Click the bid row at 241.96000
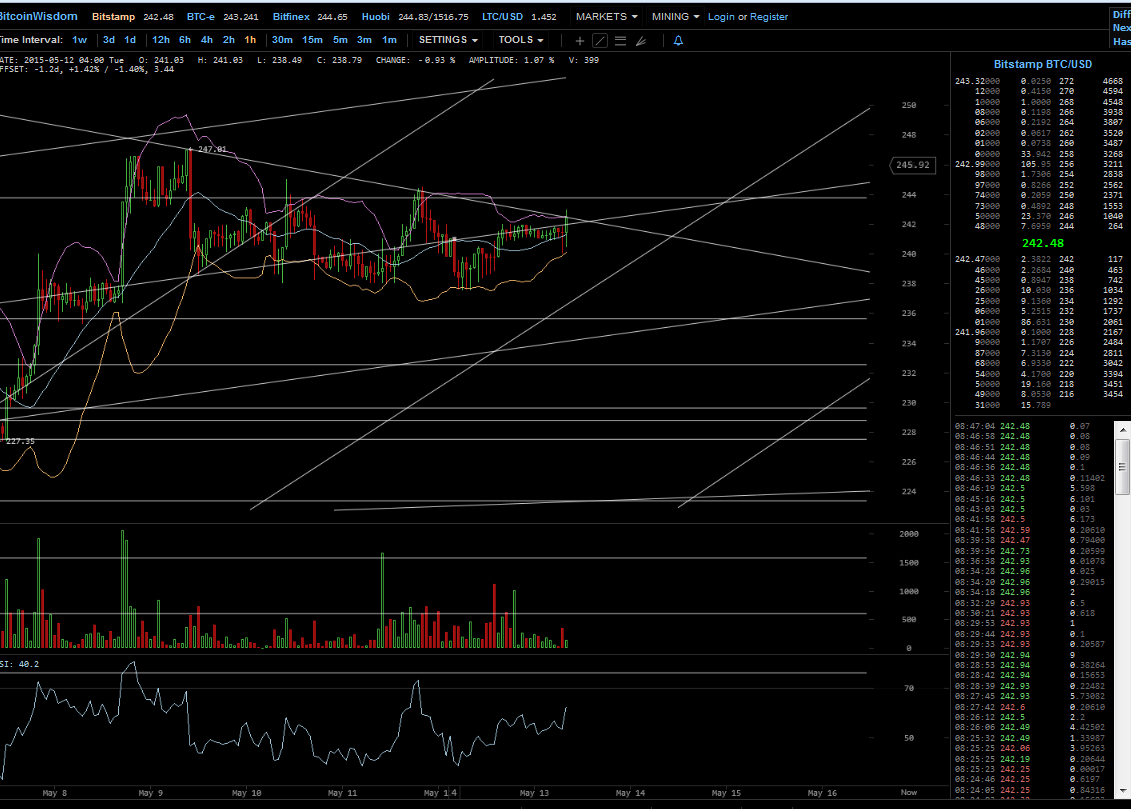 (x=1039, y=332)
